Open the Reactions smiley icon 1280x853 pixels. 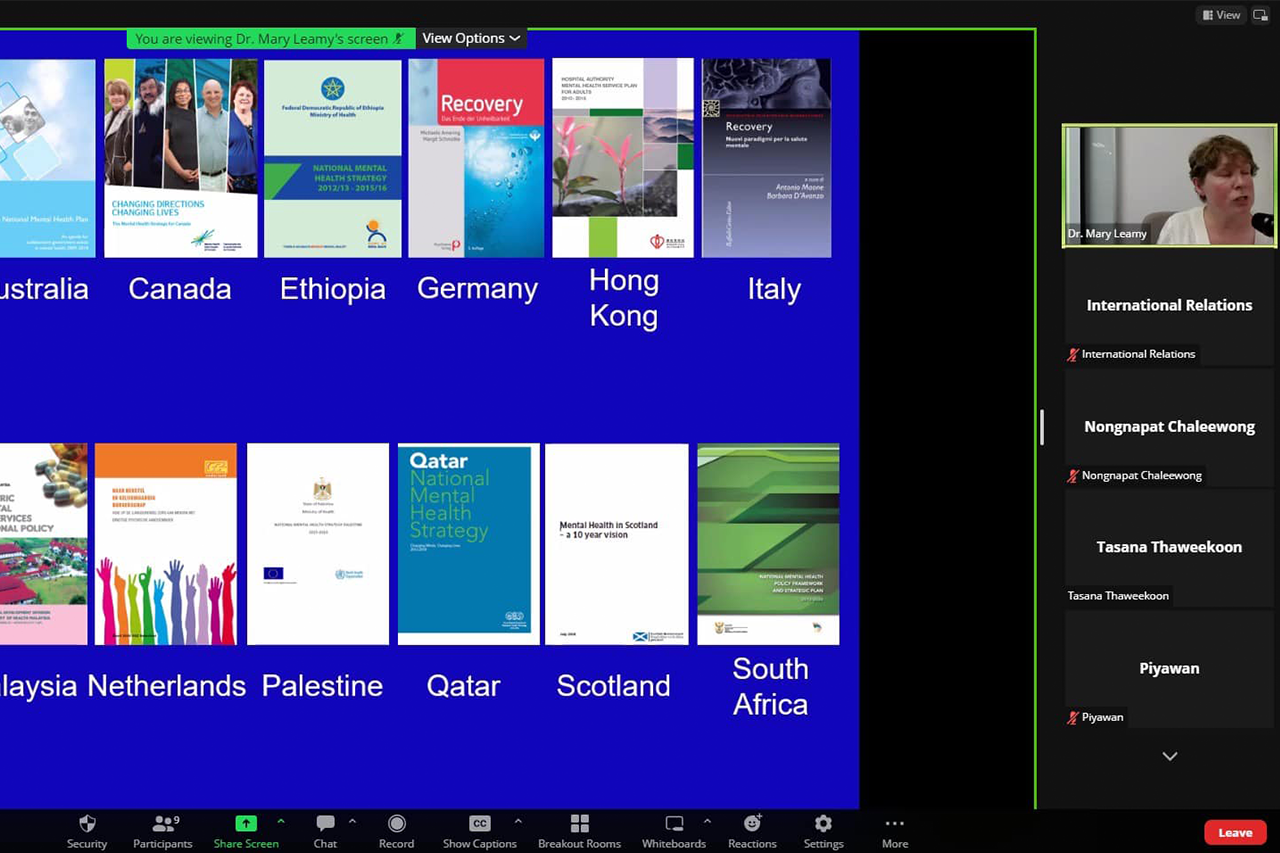[752, 823]
